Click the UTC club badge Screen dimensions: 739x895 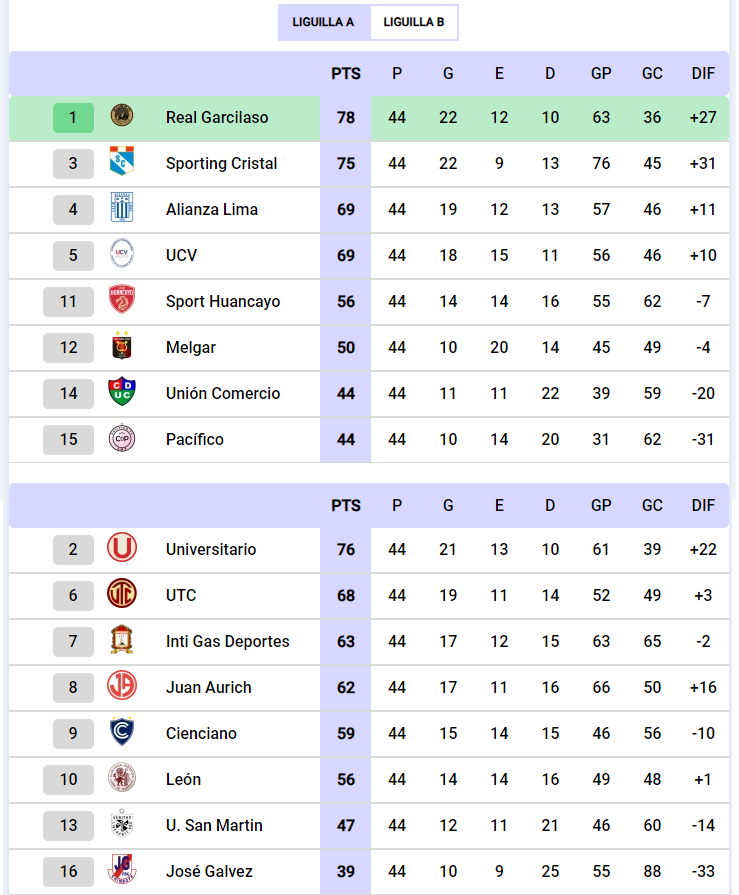pos(122,595)
